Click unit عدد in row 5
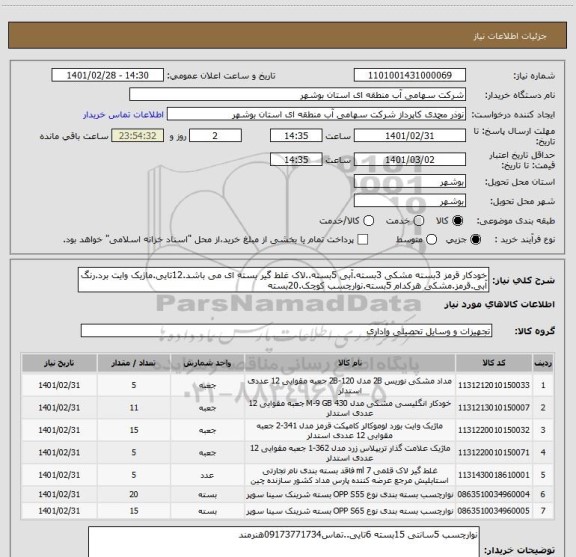576x557 pixels. (207, 475)
